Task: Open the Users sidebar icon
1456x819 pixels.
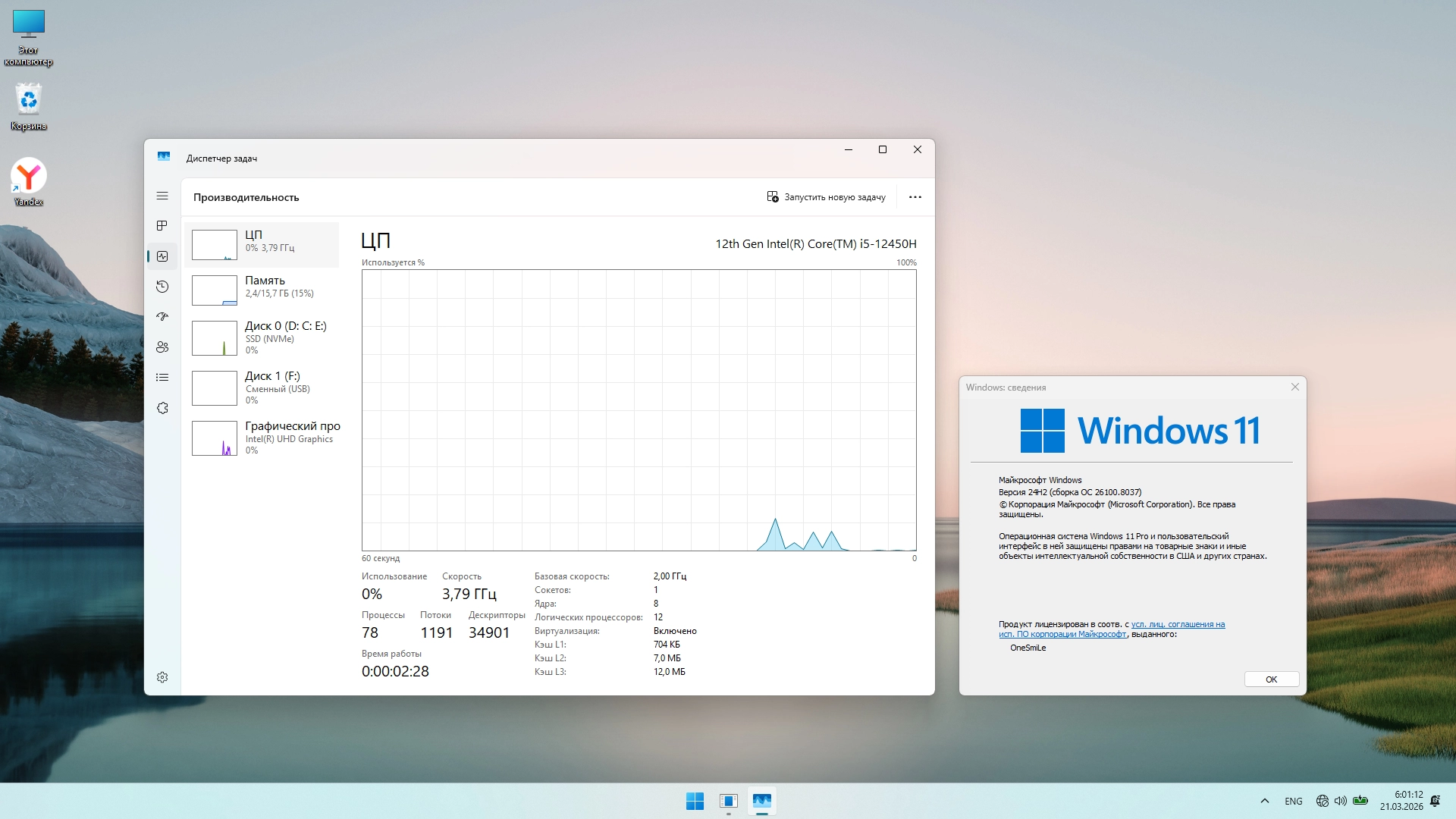Action: pyautogui.click(x=162, y=347)
